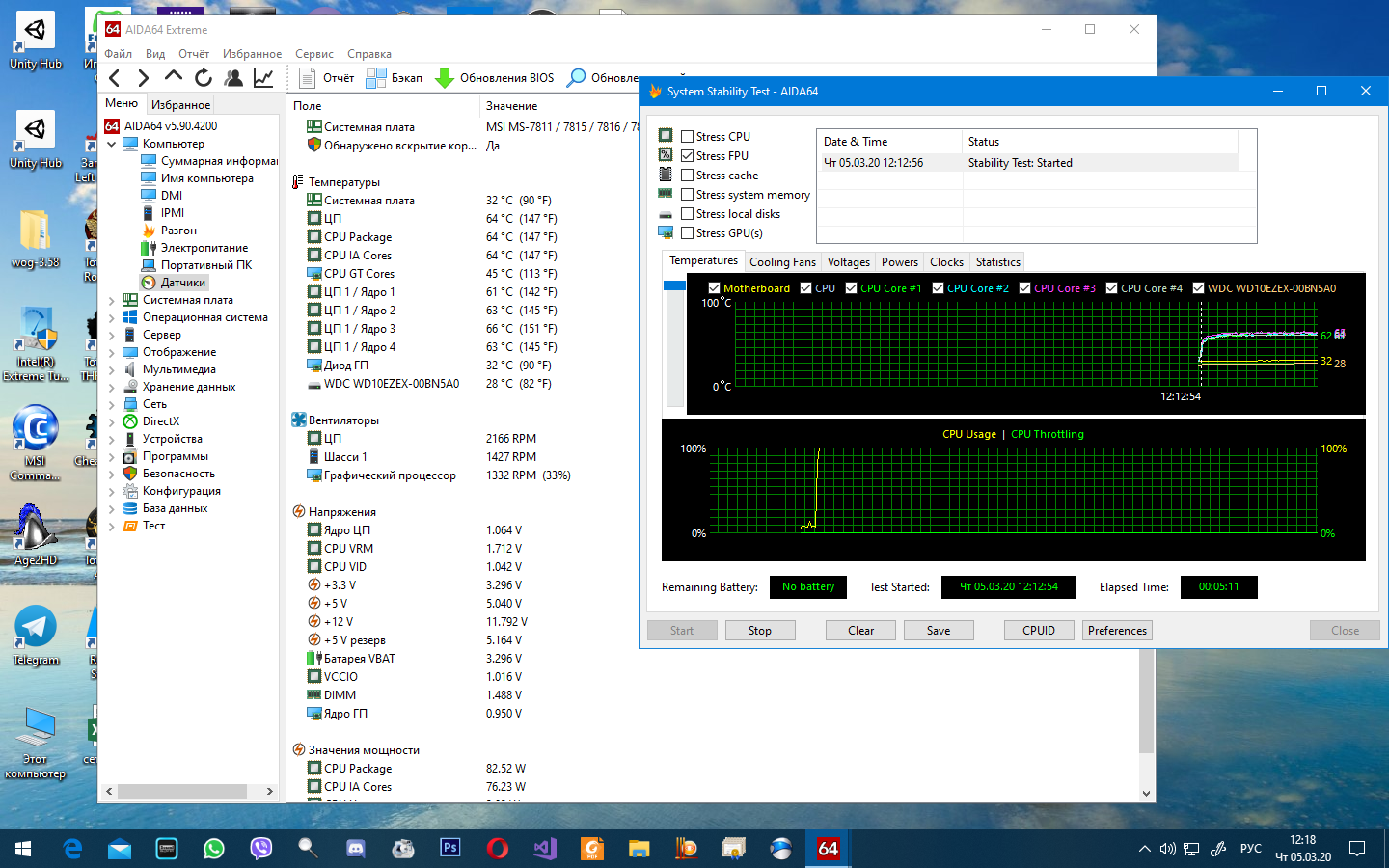This screenshot has height=868, width=1389.
Task: Click Save in System Stability Test
Action: click(939, 631)
